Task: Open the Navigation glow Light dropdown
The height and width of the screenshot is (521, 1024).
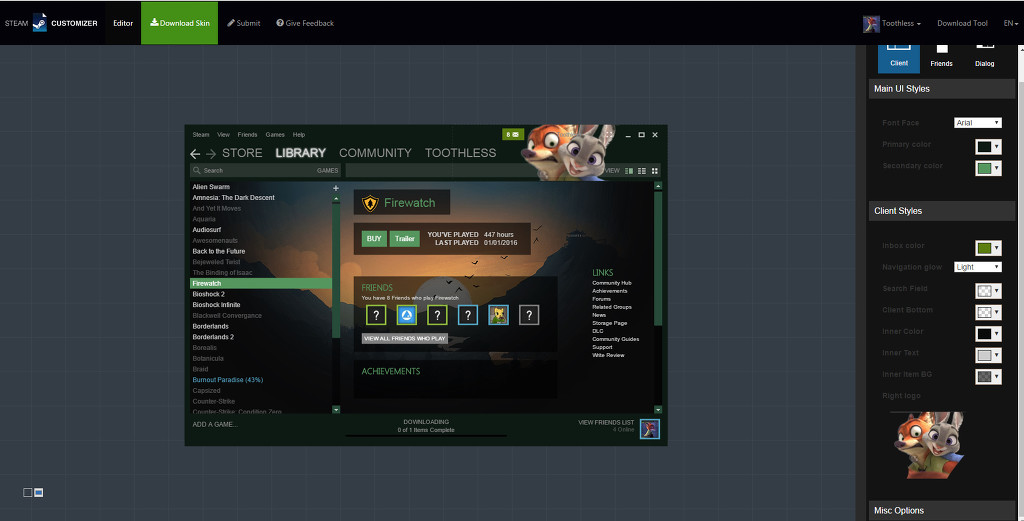Action: coord(978,267)
